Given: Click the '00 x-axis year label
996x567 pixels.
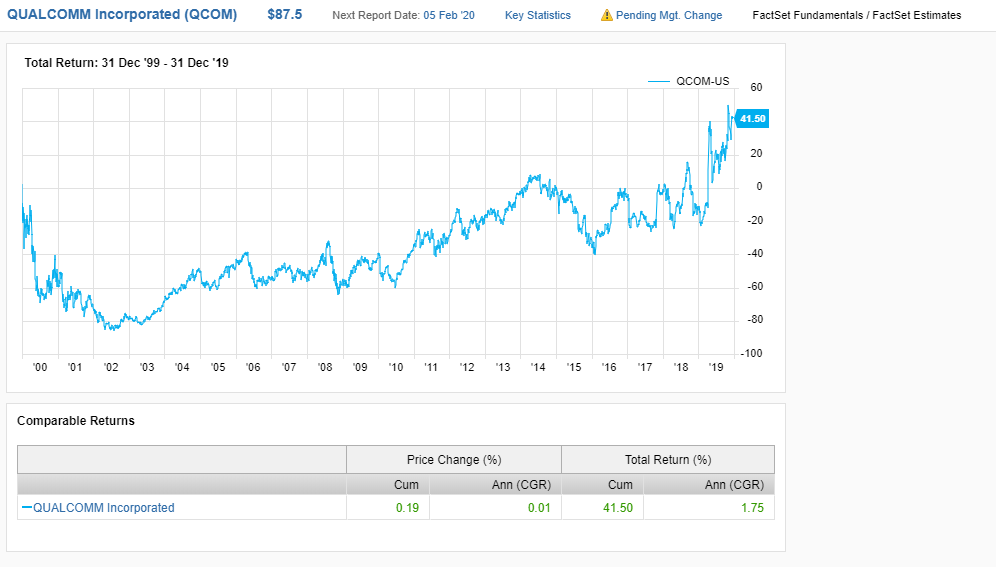Looking at the screenshot, I should (40, 367).
